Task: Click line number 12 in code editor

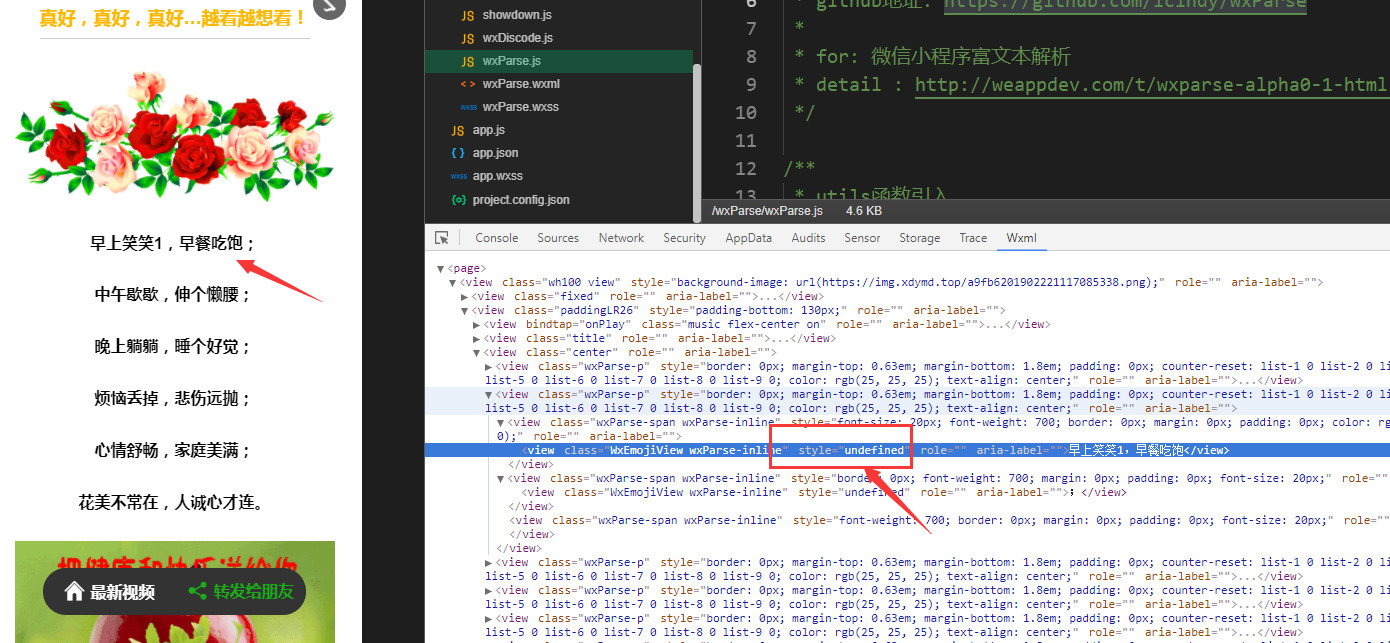Action: coord(745,168)
